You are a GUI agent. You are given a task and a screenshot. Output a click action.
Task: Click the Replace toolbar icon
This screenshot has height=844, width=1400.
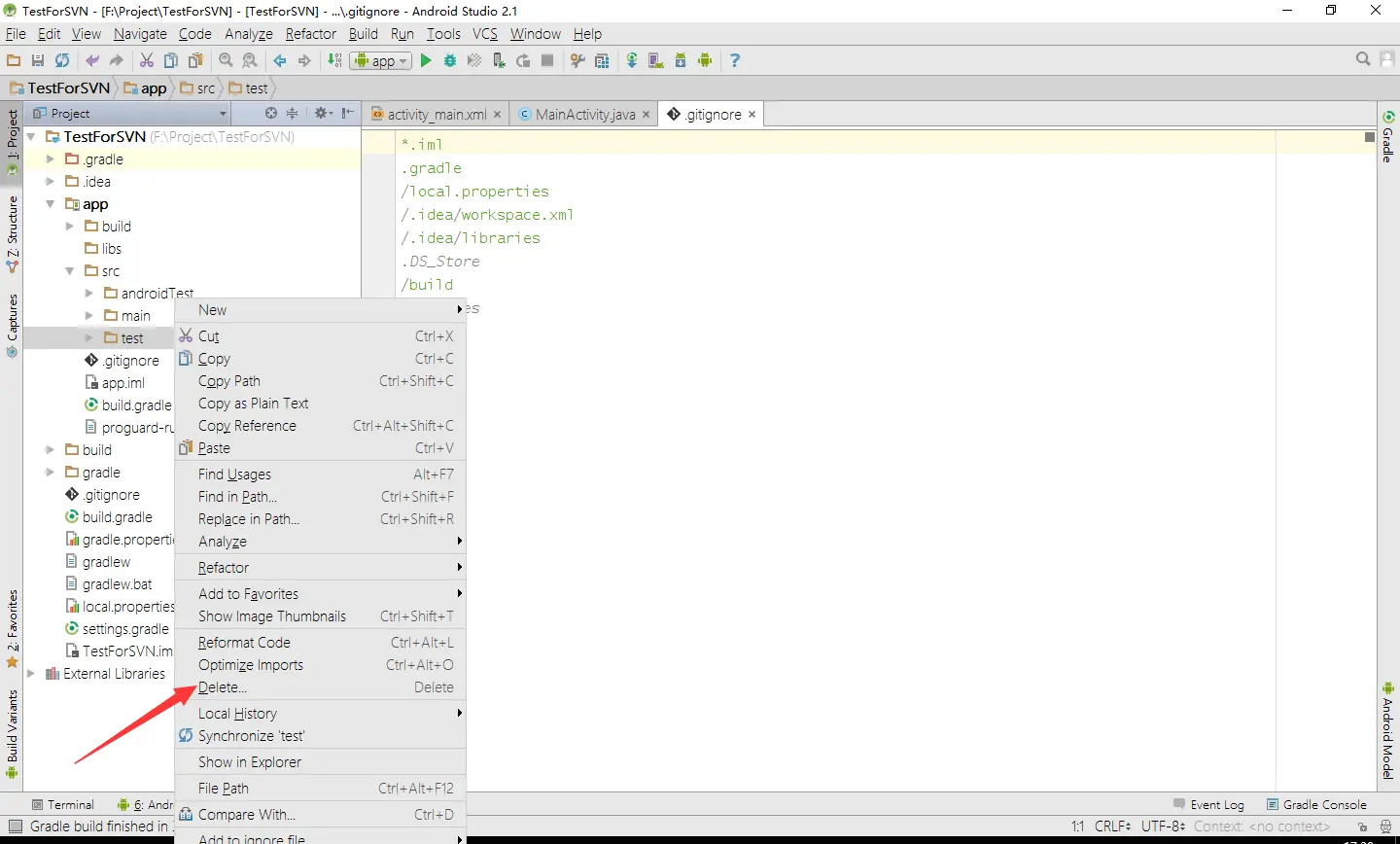coord(250,60)
